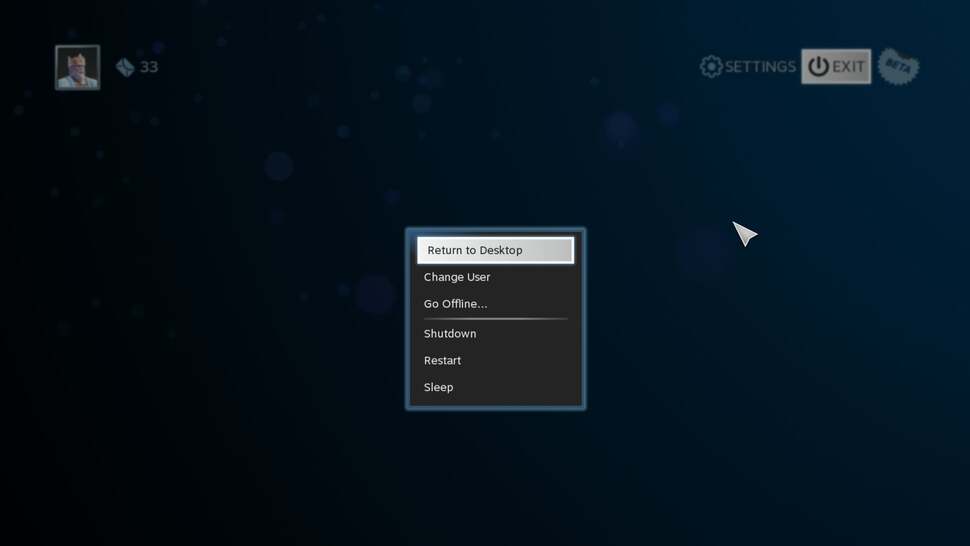Screen dimensions: 970x546
Task: Click the 33 unread messages count
Action: [x=149, y=67]
